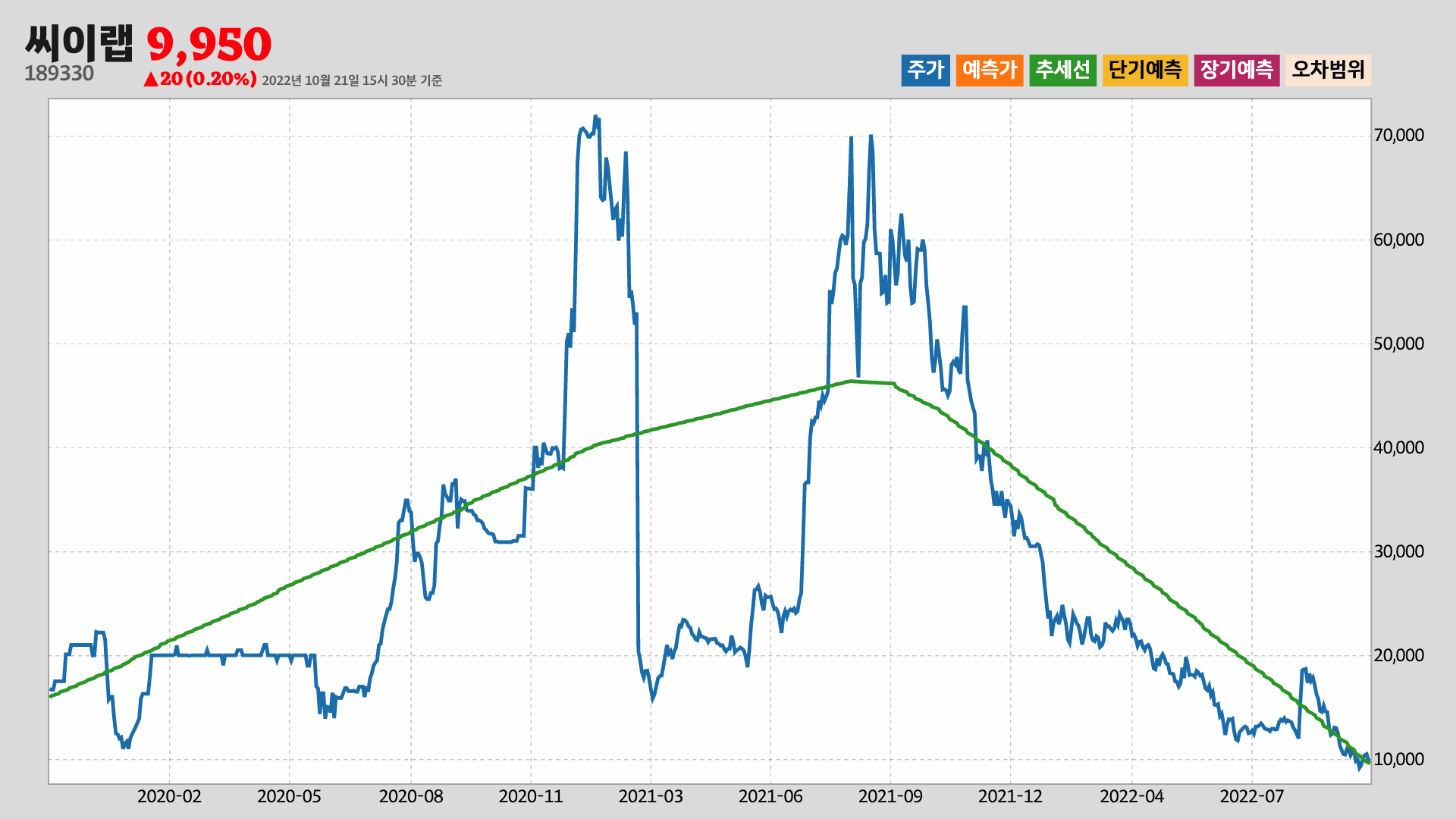The image size is (1456, 819).
Task: Click the 40,000 y-axis price label
Action: point(1398,447)
